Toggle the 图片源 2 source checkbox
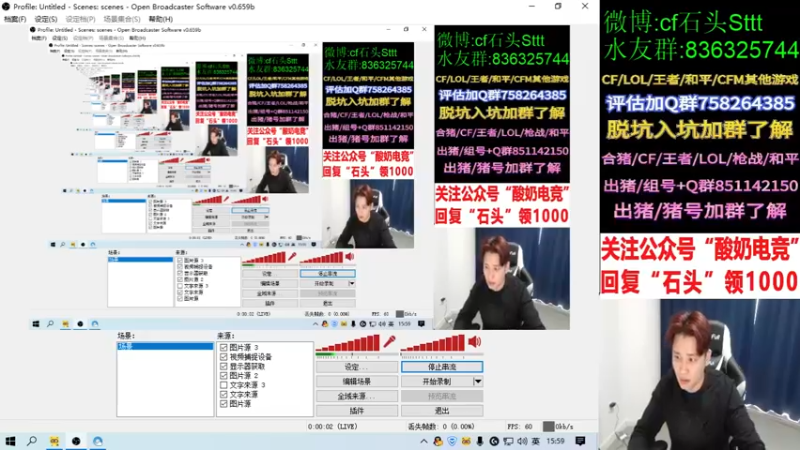Image resolution: width=800 pixels, height=450 pixels. pos(223,376)
